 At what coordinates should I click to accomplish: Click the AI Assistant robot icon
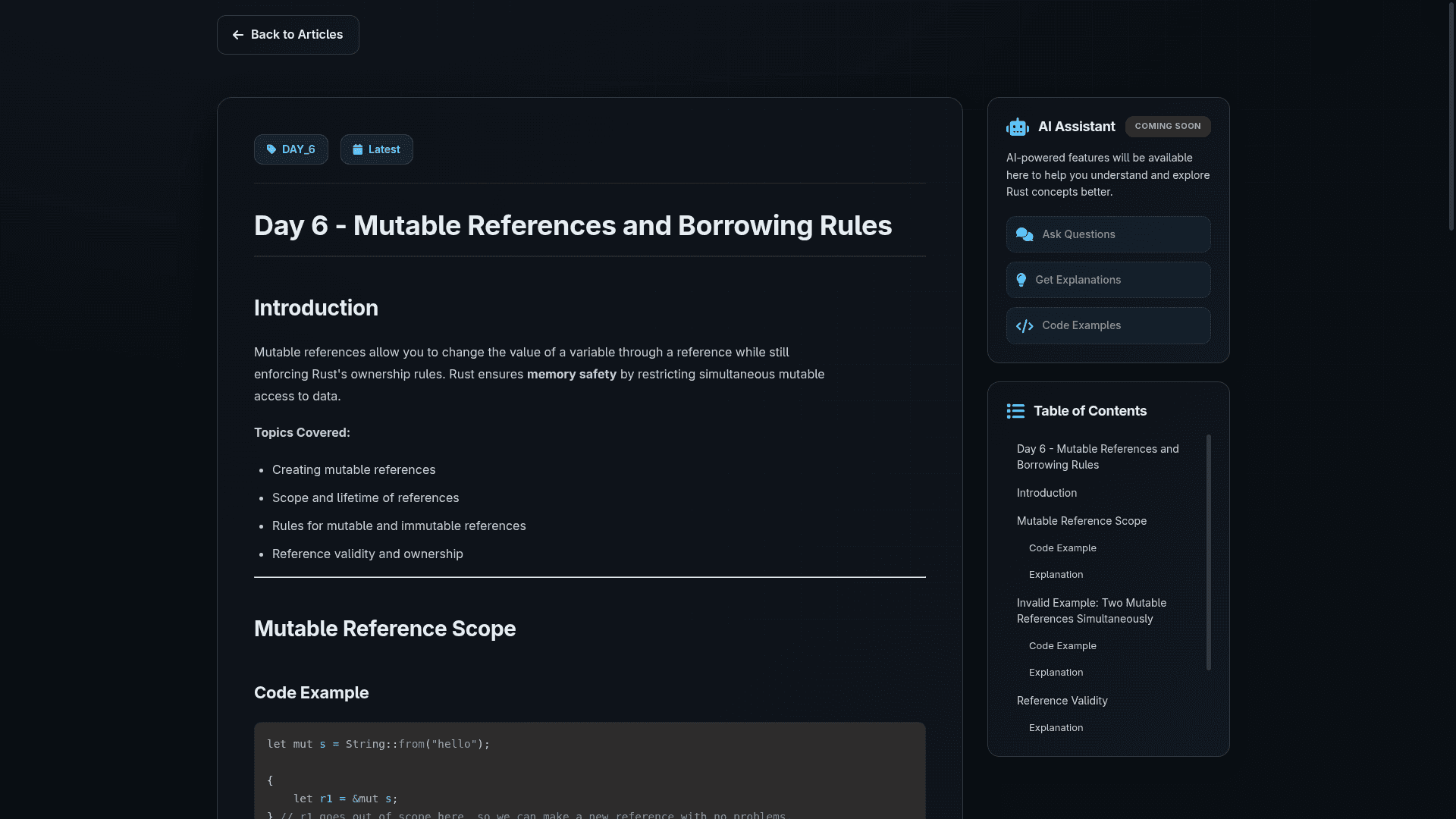1018,127
